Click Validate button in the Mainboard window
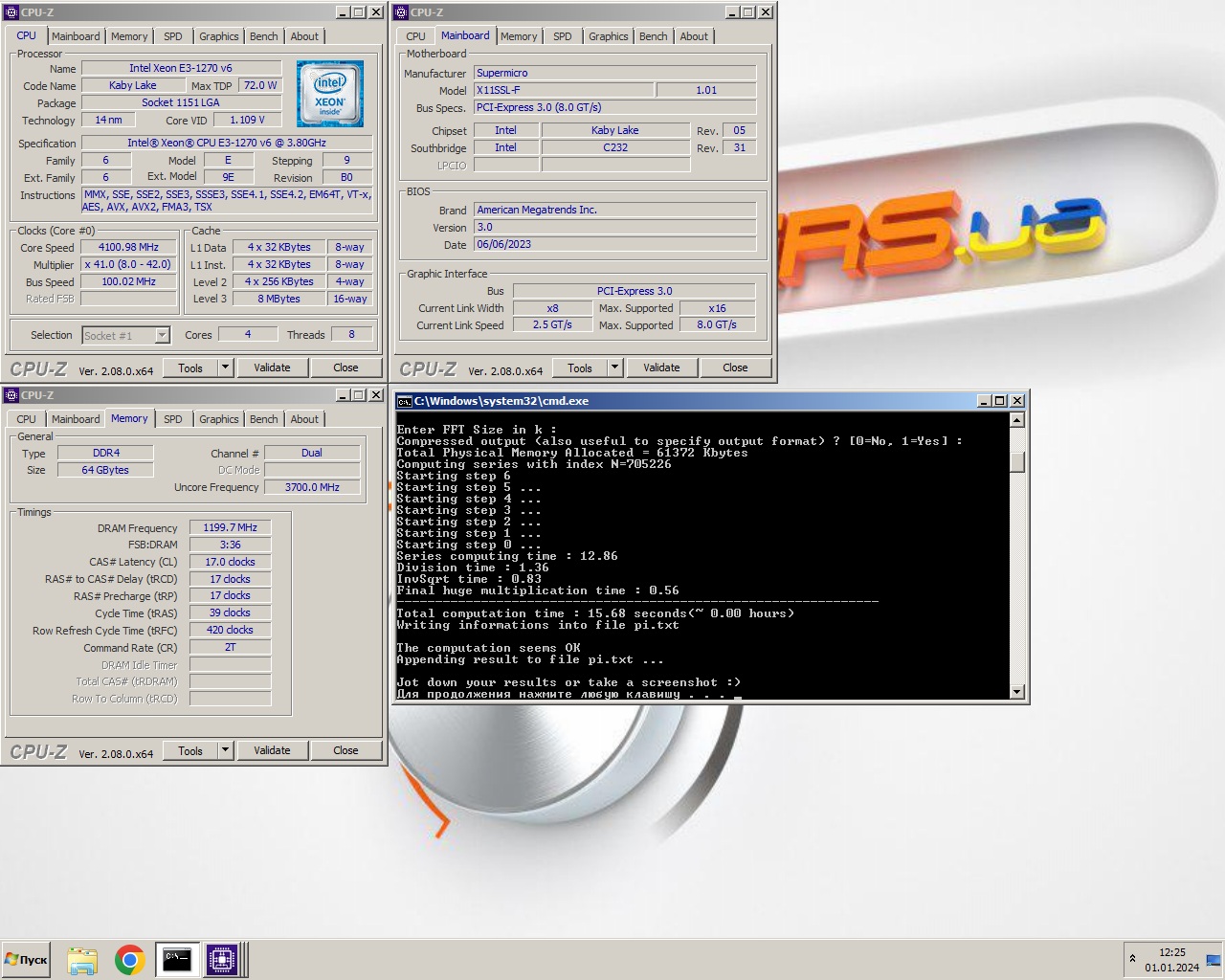1225x980 pixels. pyautogui.click(x=661, y=367)
